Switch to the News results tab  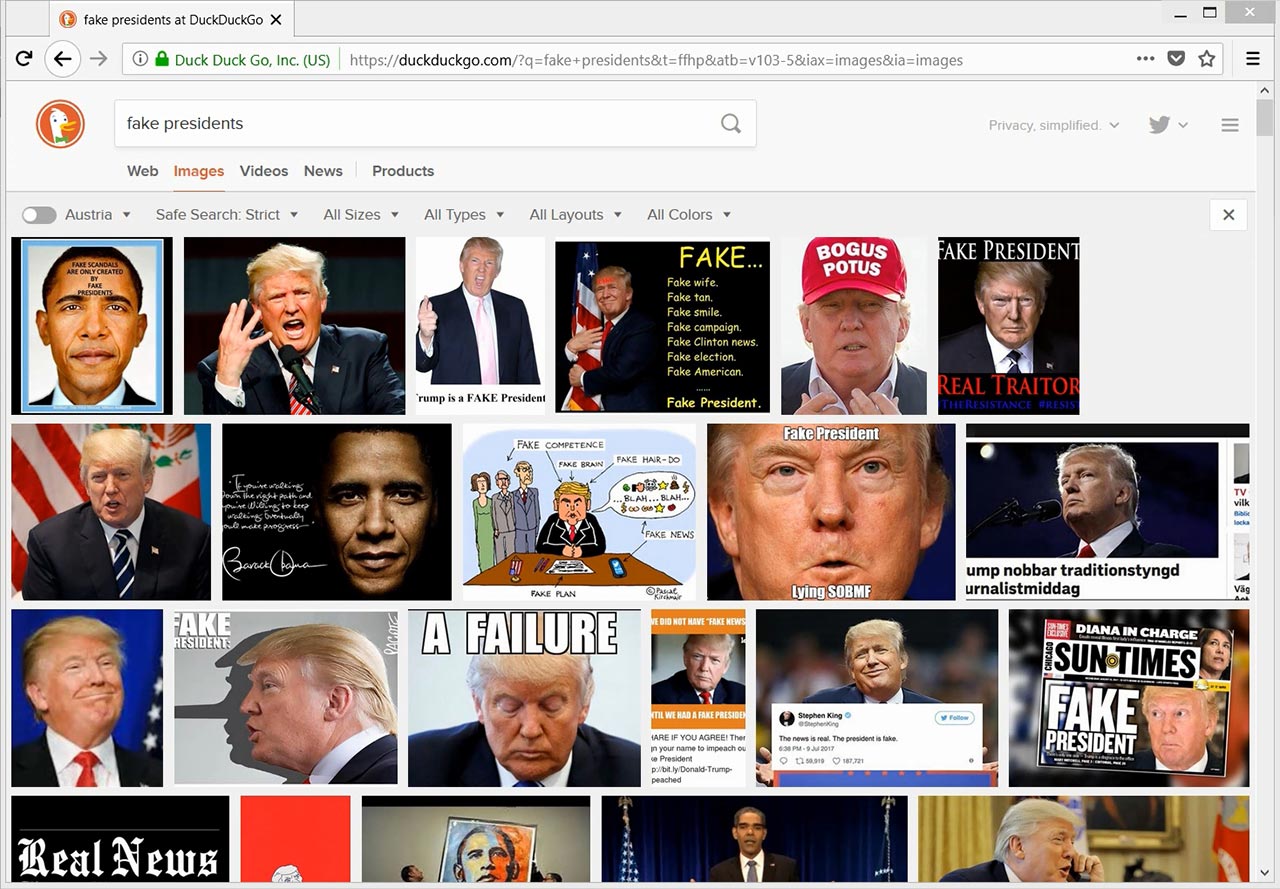[x=323, y=171]
